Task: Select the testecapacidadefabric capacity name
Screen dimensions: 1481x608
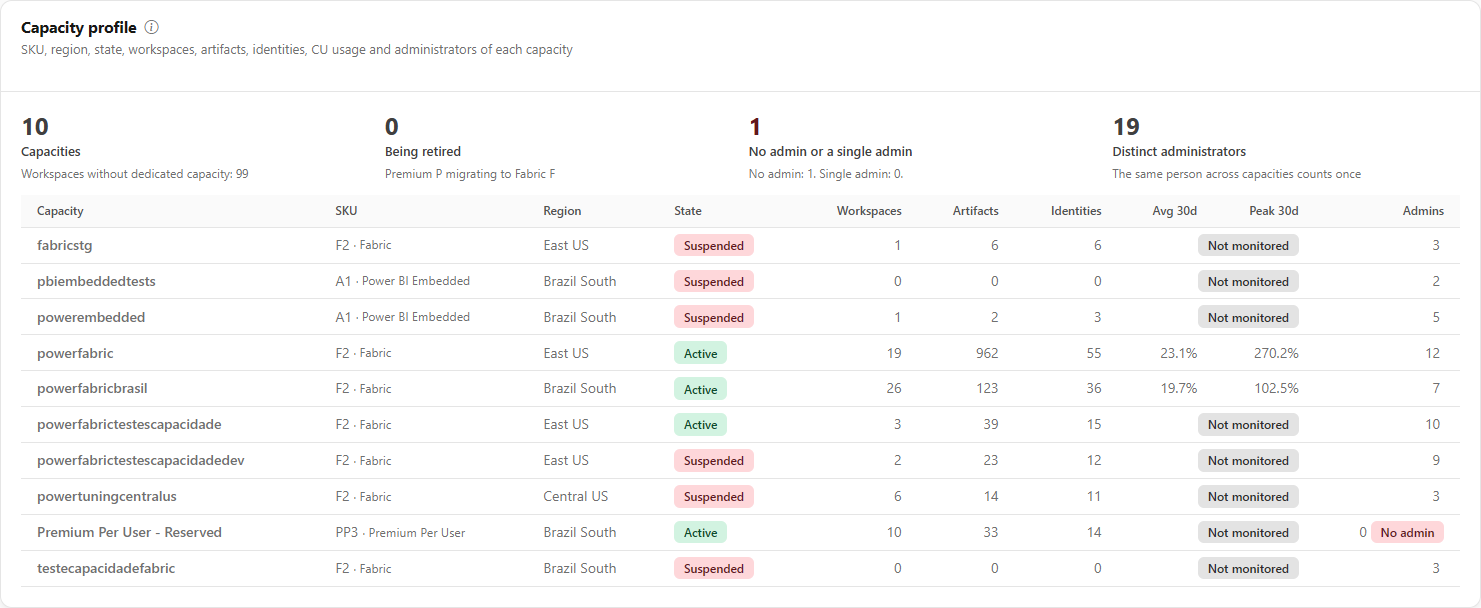Action: [106, 568]
